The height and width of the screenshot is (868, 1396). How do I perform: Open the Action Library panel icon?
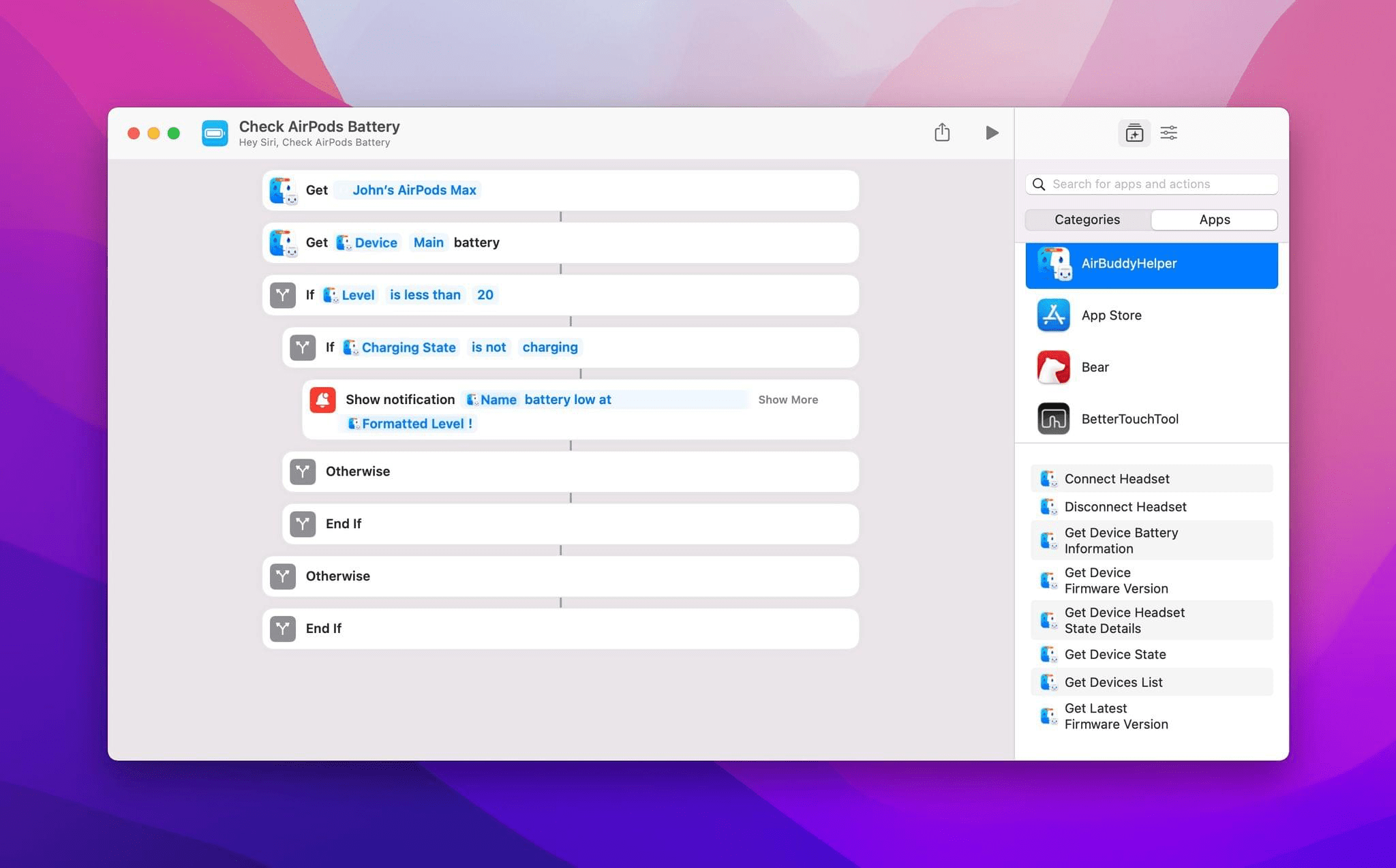[x=1134, y=133]
